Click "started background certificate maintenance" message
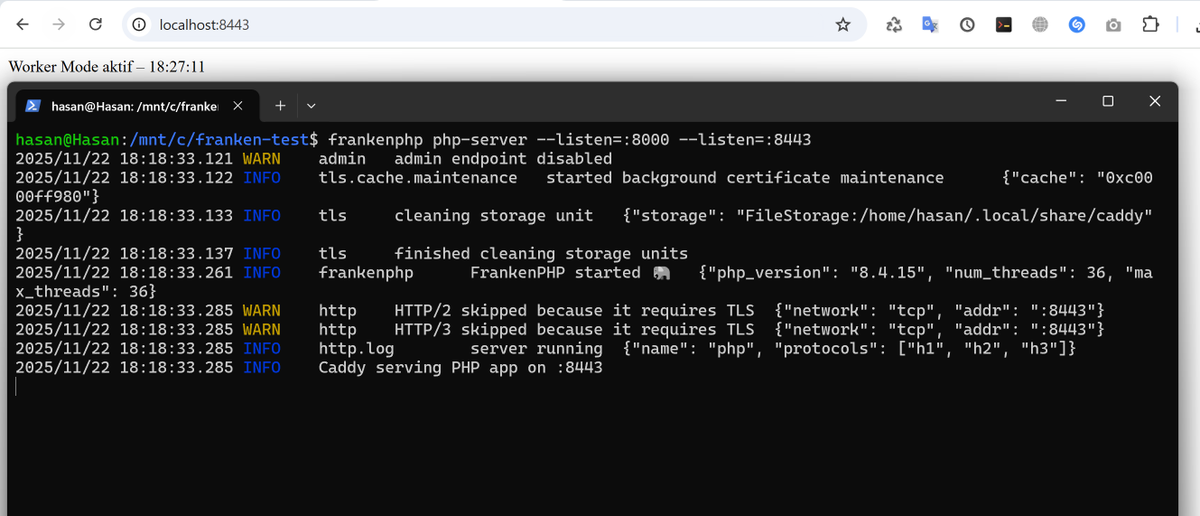The image size is (1200, 516). click(x=745, y=177)
